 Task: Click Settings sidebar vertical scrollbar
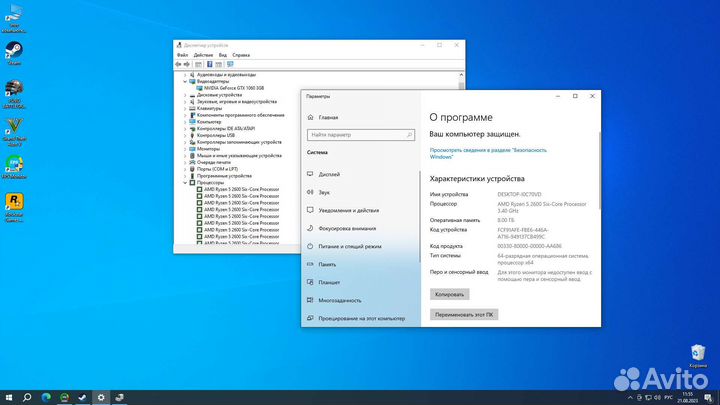(x=419, y=217)
